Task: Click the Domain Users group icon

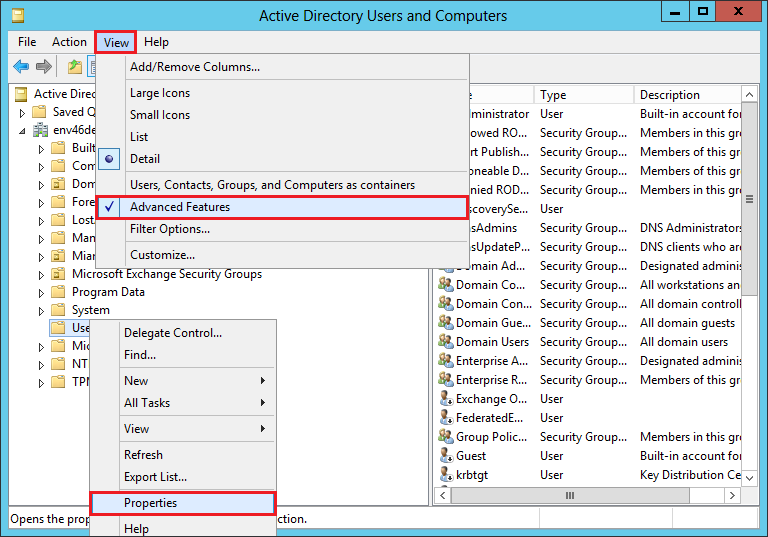Action: coord(446,342)
